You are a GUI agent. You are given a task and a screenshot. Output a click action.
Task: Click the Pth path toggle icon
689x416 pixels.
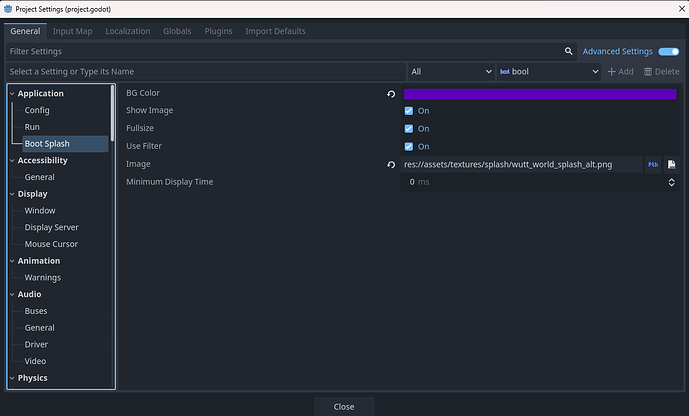[x=653, y=164]
